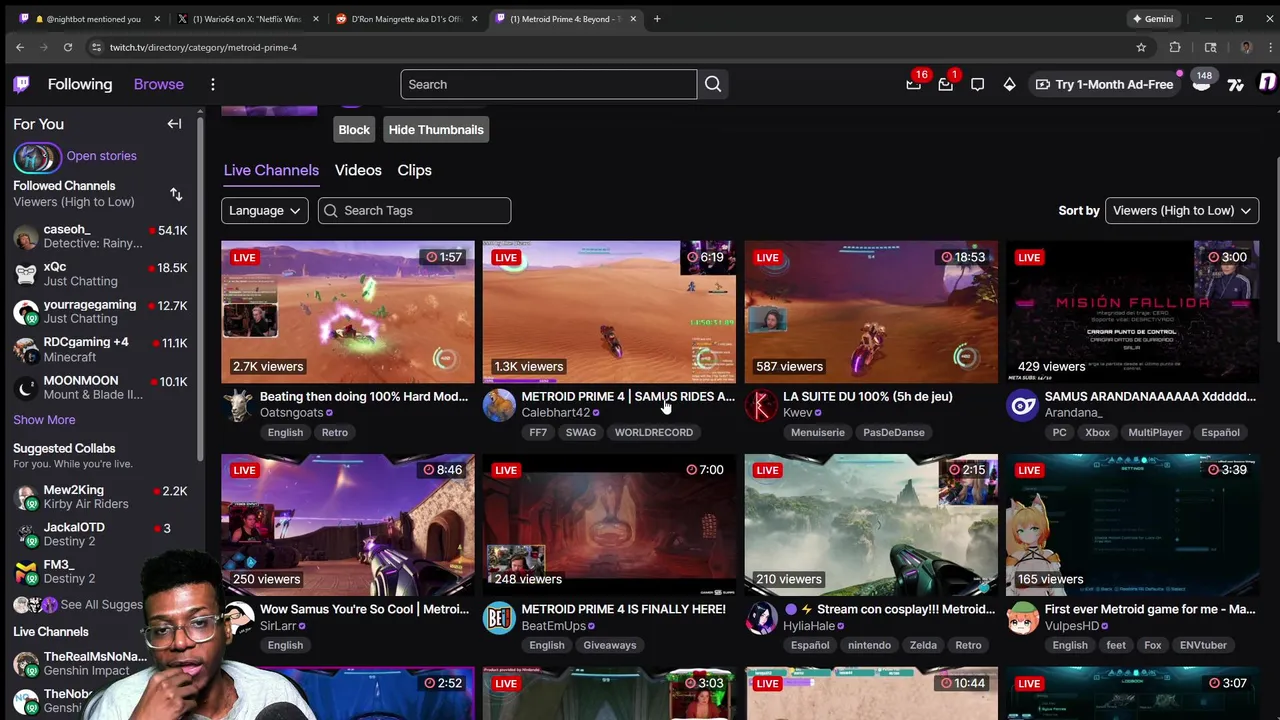Expand Show More followed channels
1280x720 pixels.
44,420
